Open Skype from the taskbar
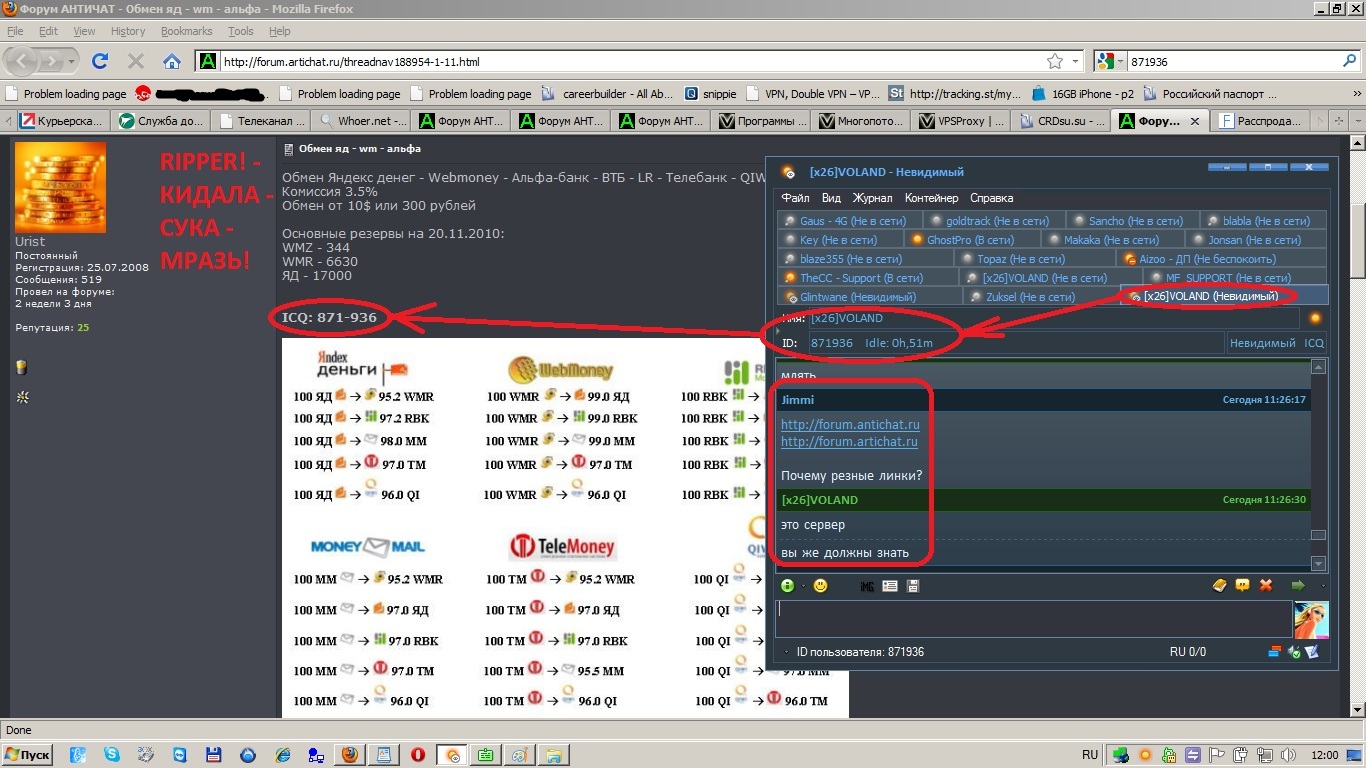 (111, 755)
